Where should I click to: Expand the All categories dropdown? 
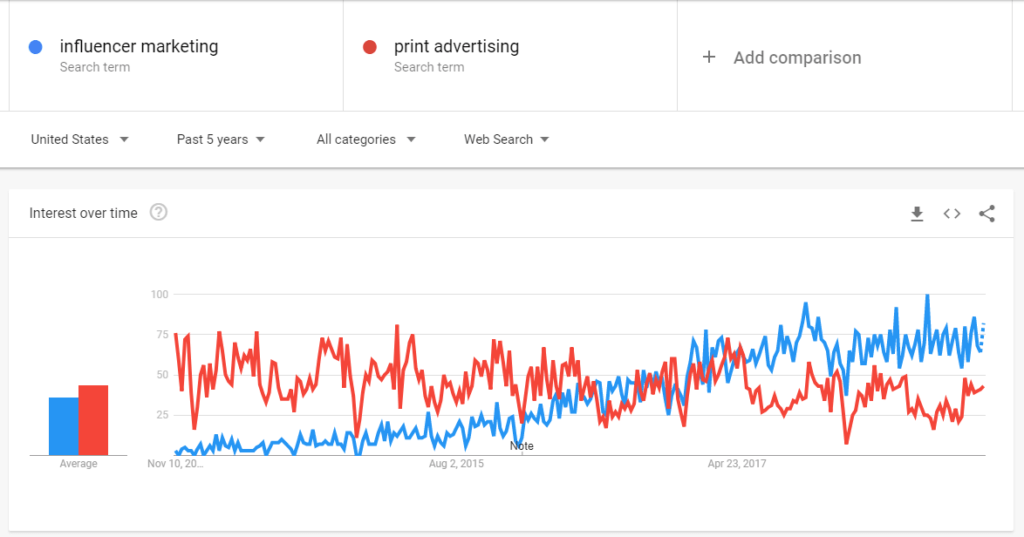tap(366, 139)
